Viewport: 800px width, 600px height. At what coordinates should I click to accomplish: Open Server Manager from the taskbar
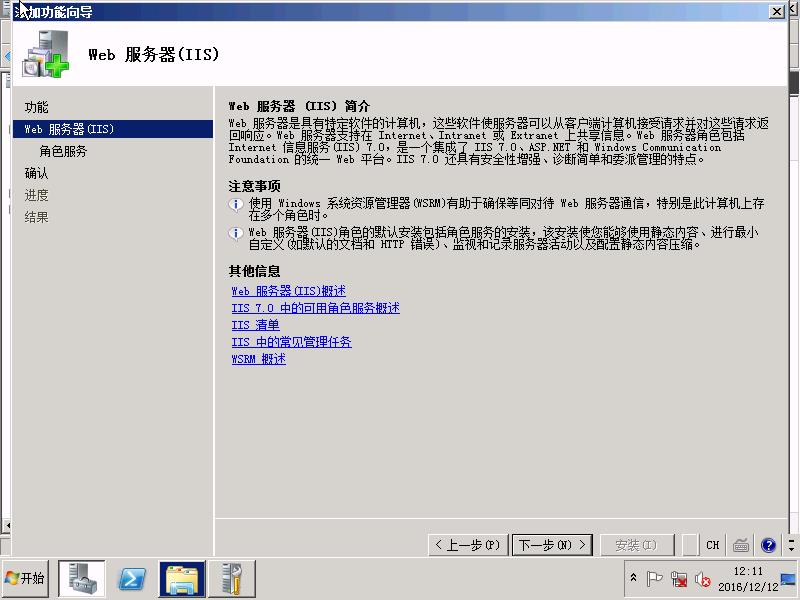tap(82, 579)
